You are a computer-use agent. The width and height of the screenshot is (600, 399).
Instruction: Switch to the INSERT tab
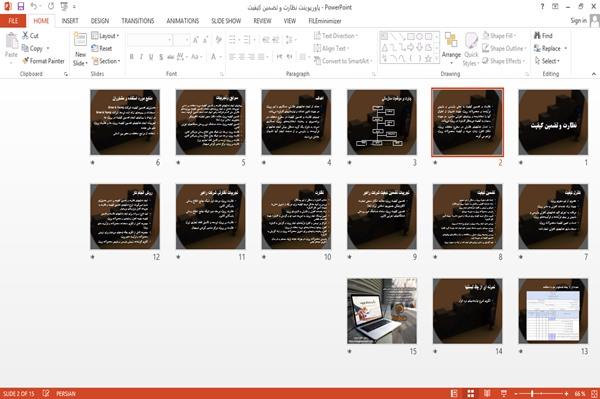(70, 21)
